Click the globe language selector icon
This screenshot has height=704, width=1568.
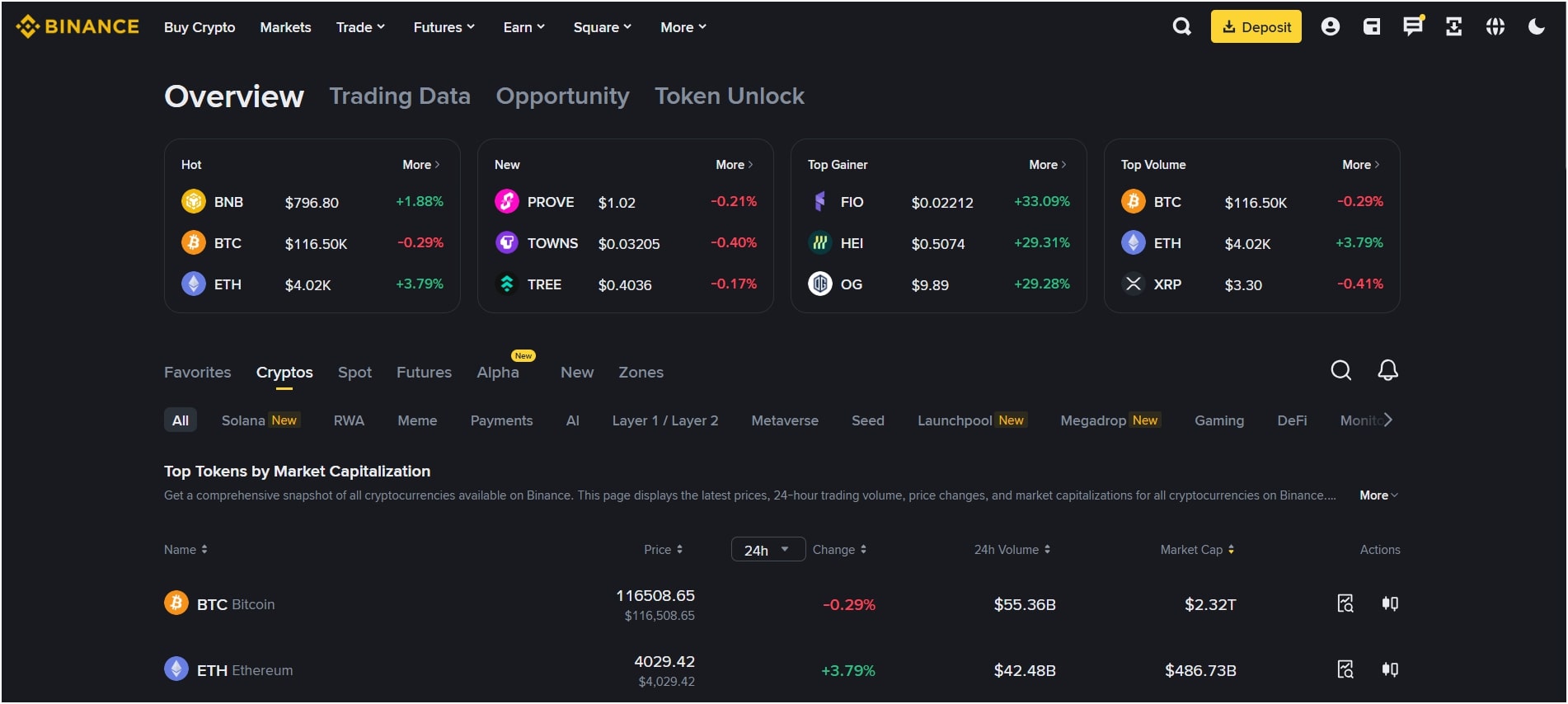point(1495,27)
